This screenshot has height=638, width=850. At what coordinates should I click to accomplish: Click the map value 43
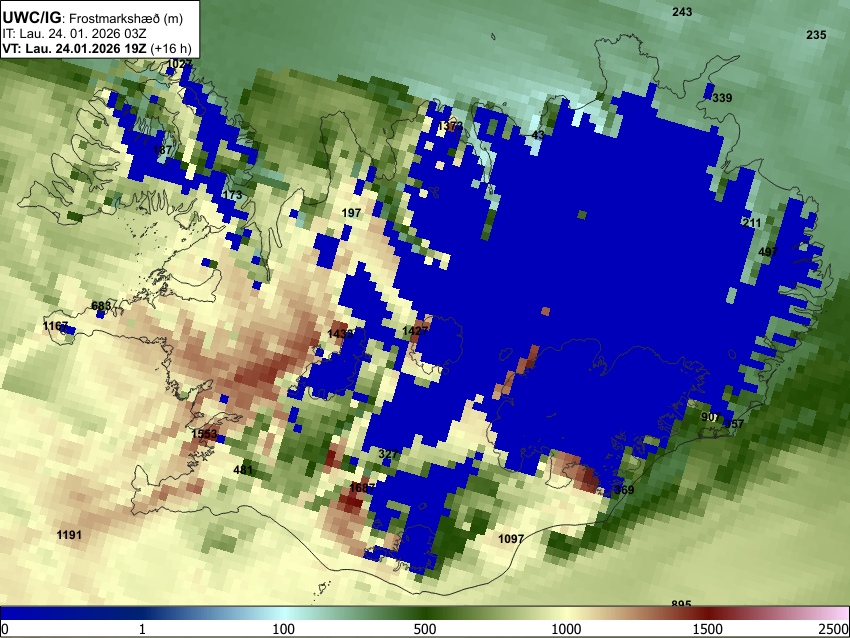pyautogui.click(x=538, y=134)
